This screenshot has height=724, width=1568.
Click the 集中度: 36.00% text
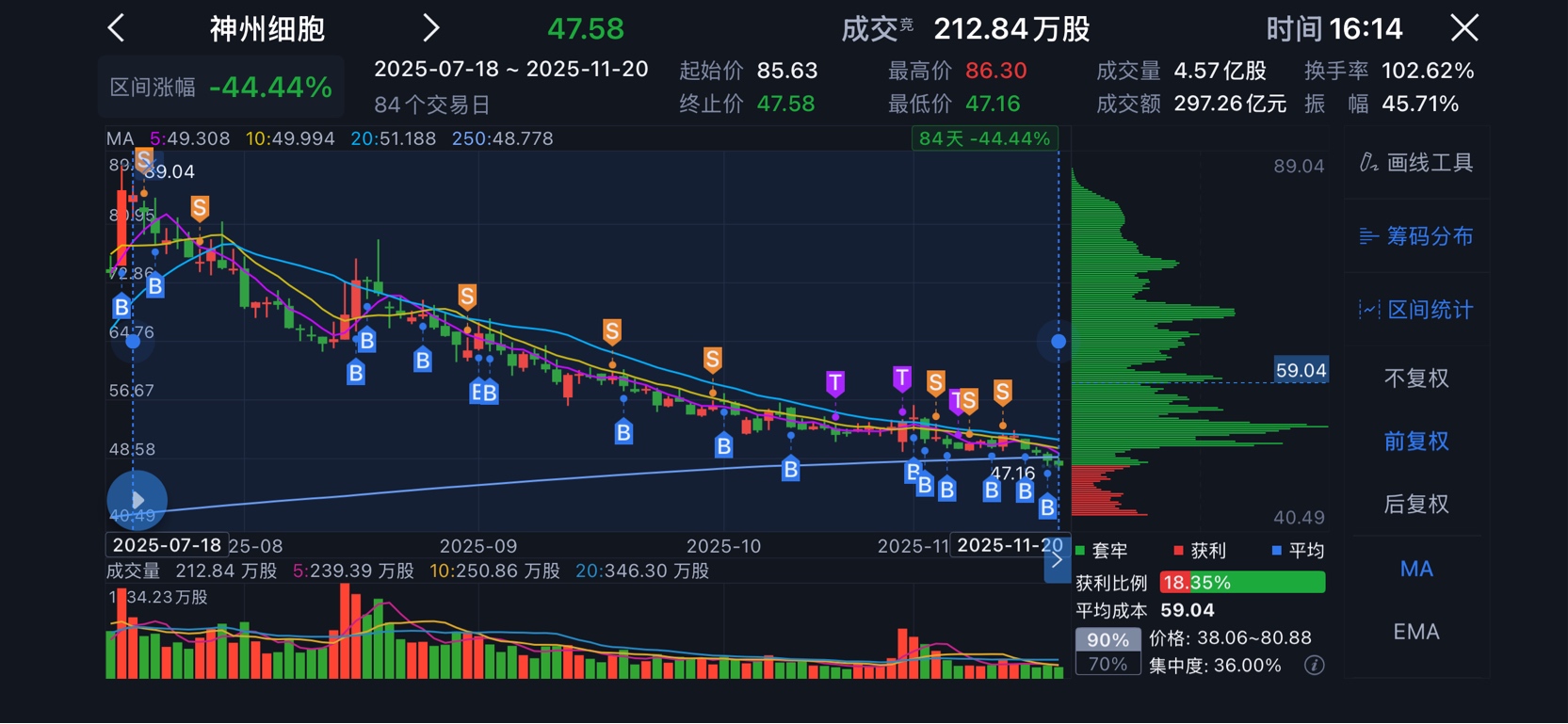coord(1215,666)
